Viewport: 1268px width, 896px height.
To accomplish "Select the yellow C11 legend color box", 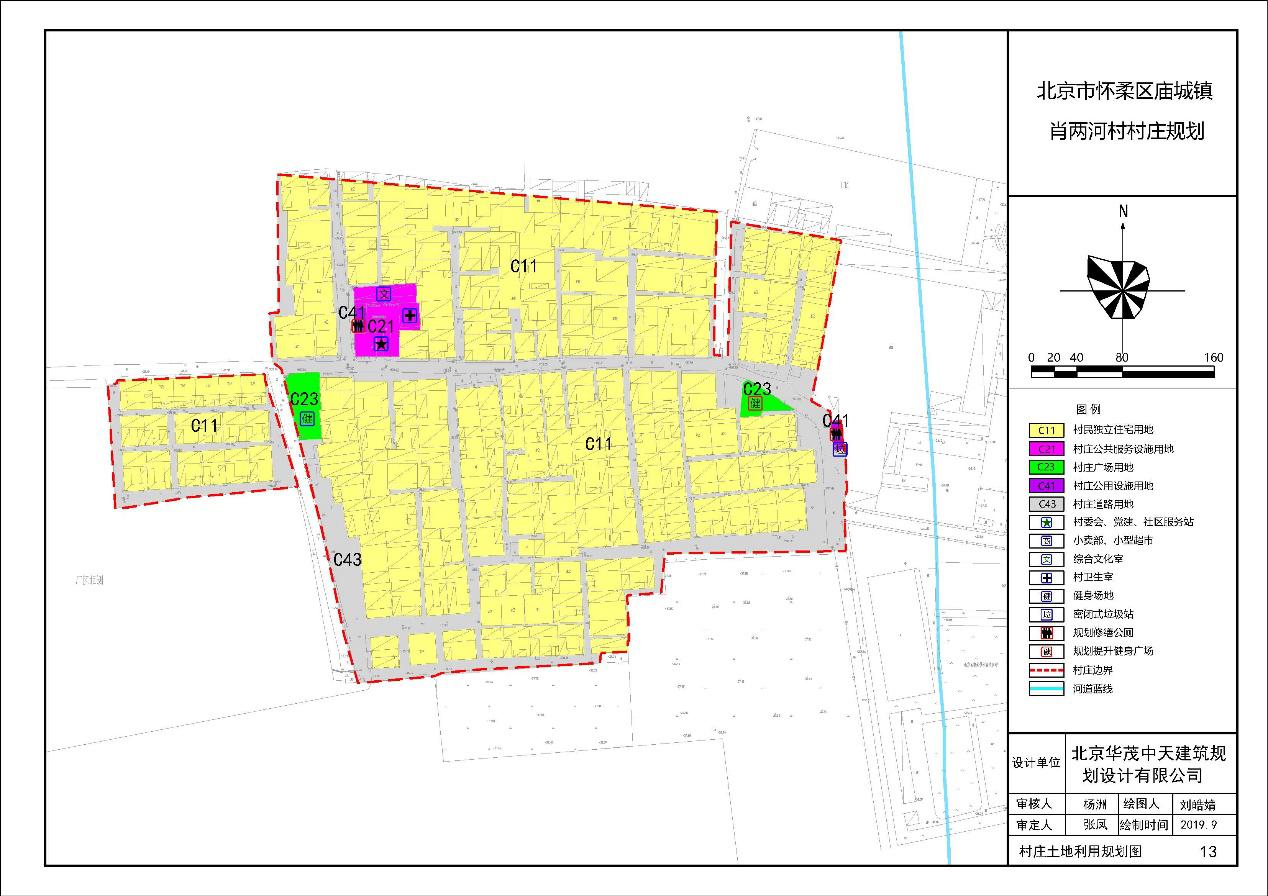I will tap(1047, 430).
